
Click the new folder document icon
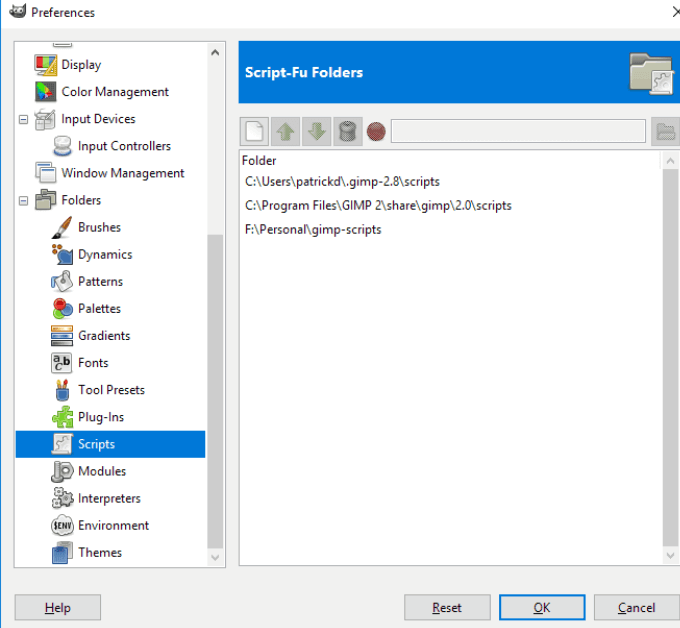point(254,131)
